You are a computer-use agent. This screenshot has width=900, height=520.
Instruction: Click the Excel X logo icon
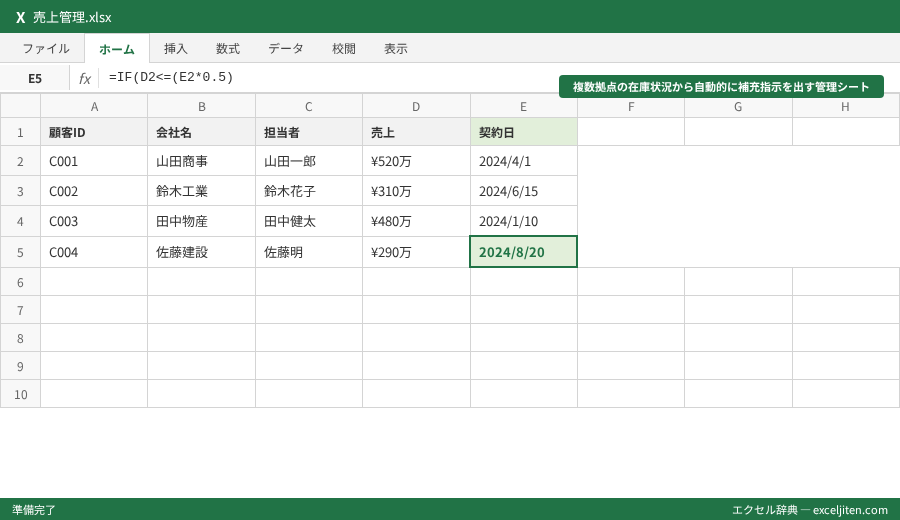pos(21,17)
